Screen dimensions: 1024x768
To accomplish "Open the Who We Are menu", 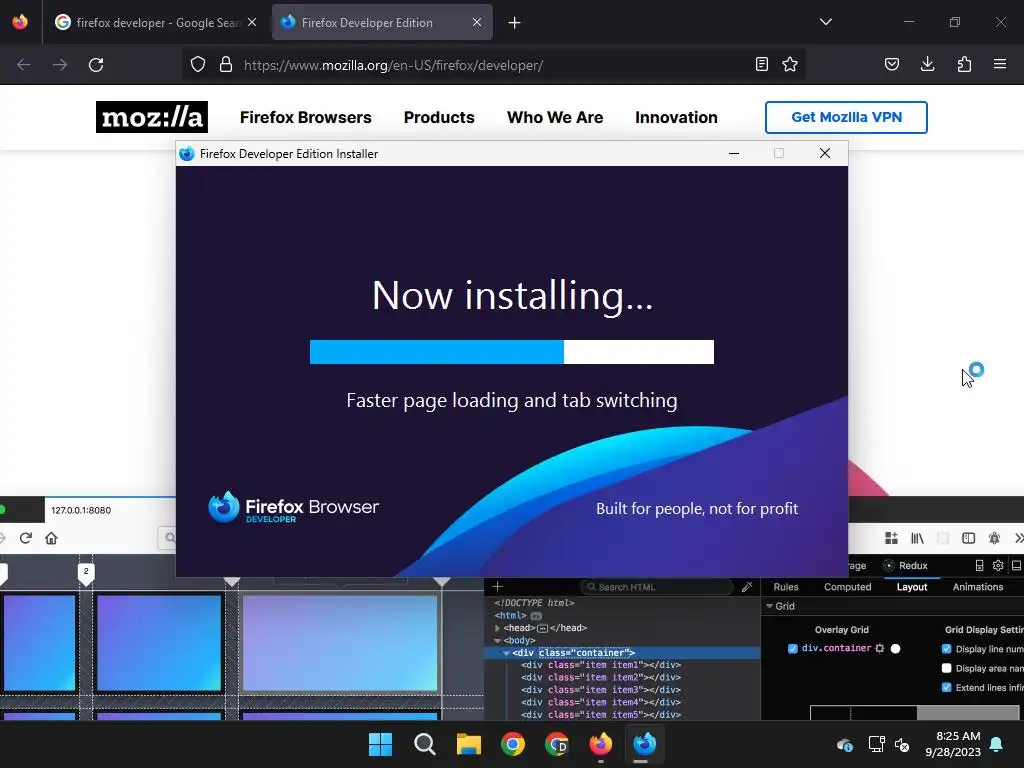I will pyautogui.click(x=555, y=118).
